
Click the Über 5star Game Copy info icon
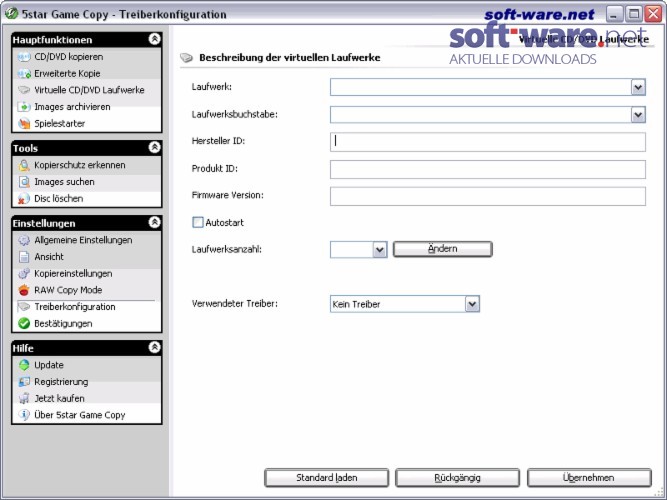coord(24,415)
